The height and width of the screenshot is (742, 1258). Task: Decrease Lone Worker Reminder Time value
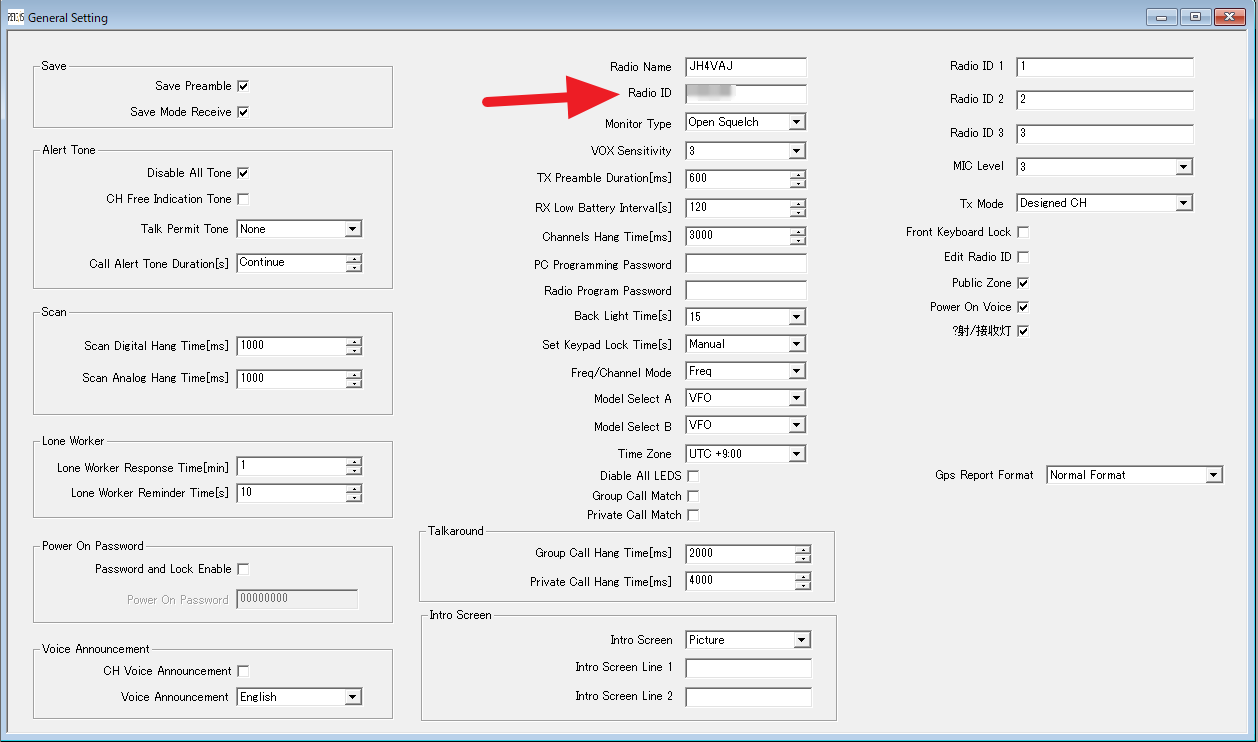pyautogui.click(x=354, y=498)
